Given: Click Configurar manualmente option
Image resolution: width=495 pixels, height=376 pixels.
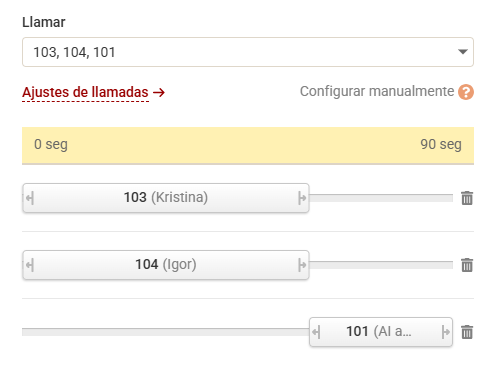Looking at the screenshot, I should pos(377,91).
